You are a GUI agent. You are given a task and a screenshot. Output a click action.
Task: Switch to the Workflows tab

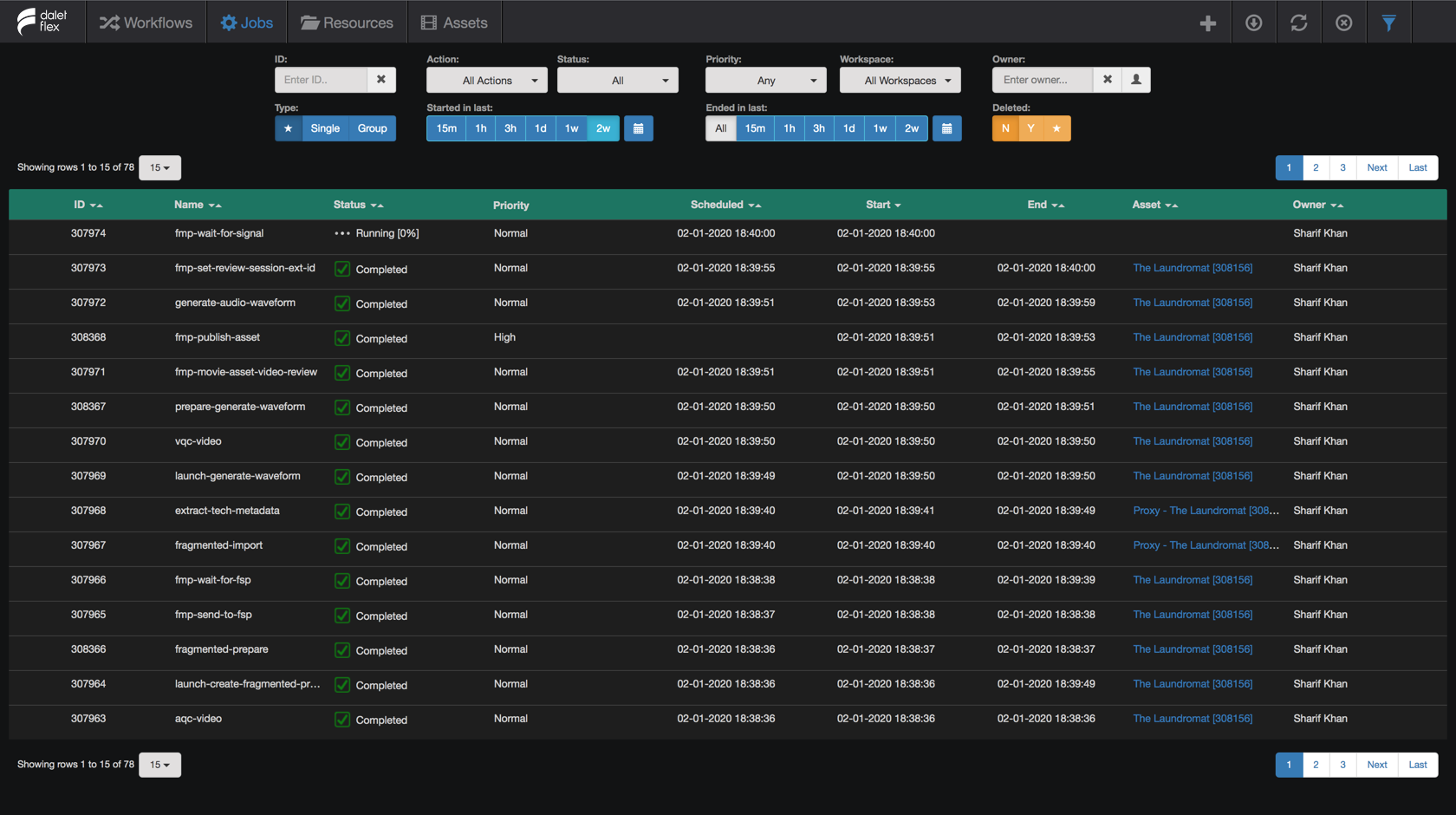(x=146, y=23)
